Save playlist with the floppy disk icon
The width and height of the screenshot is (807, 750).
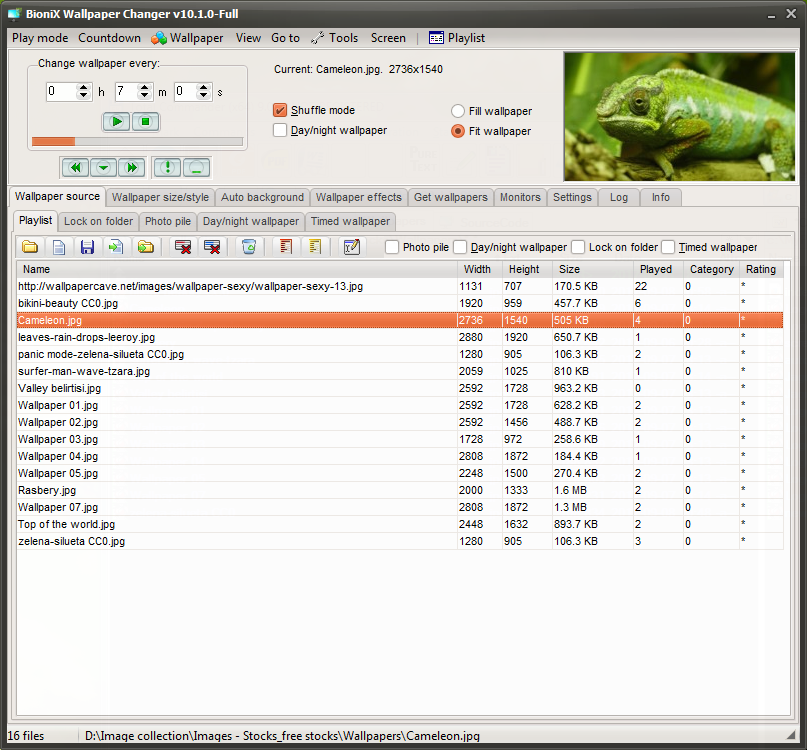(87, 247)
